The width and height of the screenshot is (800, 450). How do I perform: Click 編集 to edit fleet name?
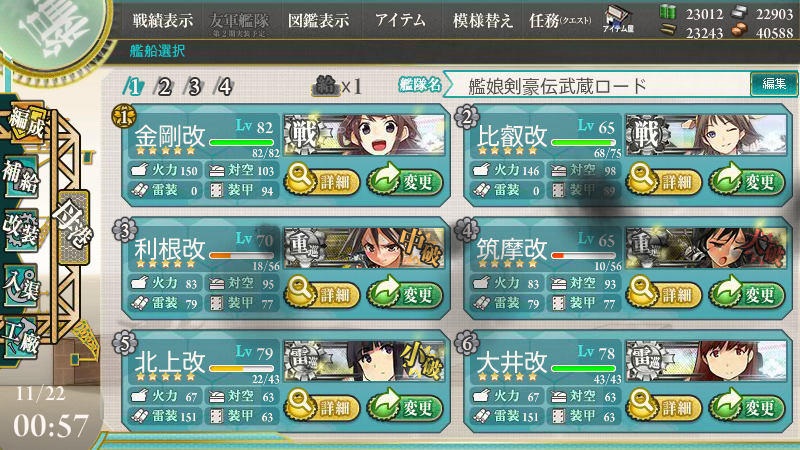tap(773, 84)
